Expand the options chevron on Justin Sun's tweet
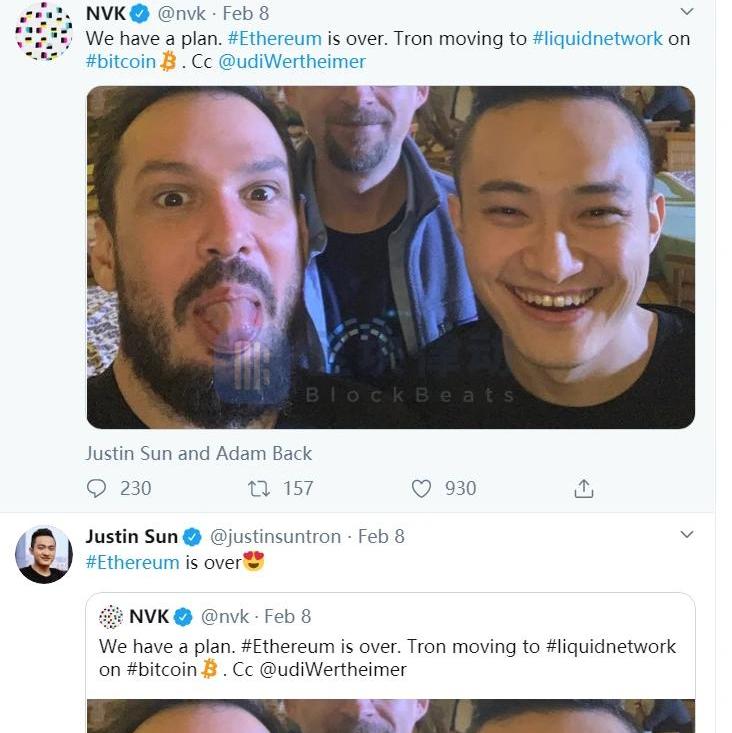Image resolution: width=732 pixels, height=733 pixels. click(687, 535)
